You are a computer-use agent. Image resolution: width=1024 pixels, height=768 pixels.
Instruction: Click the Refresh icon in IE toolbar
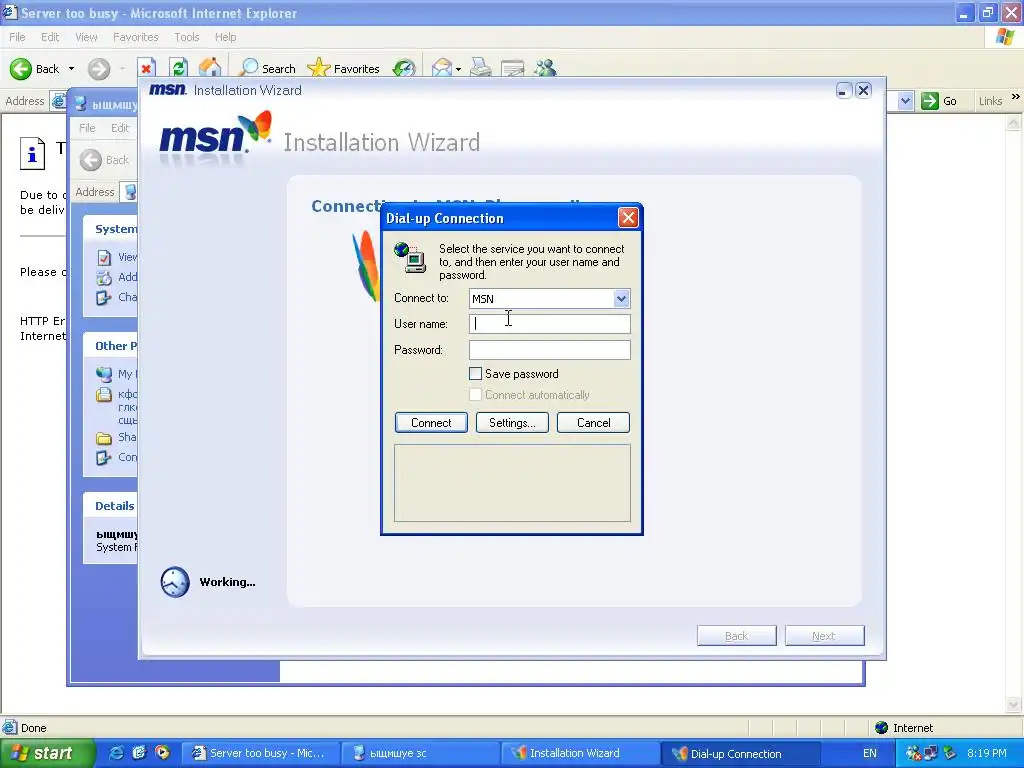[178, 68]
